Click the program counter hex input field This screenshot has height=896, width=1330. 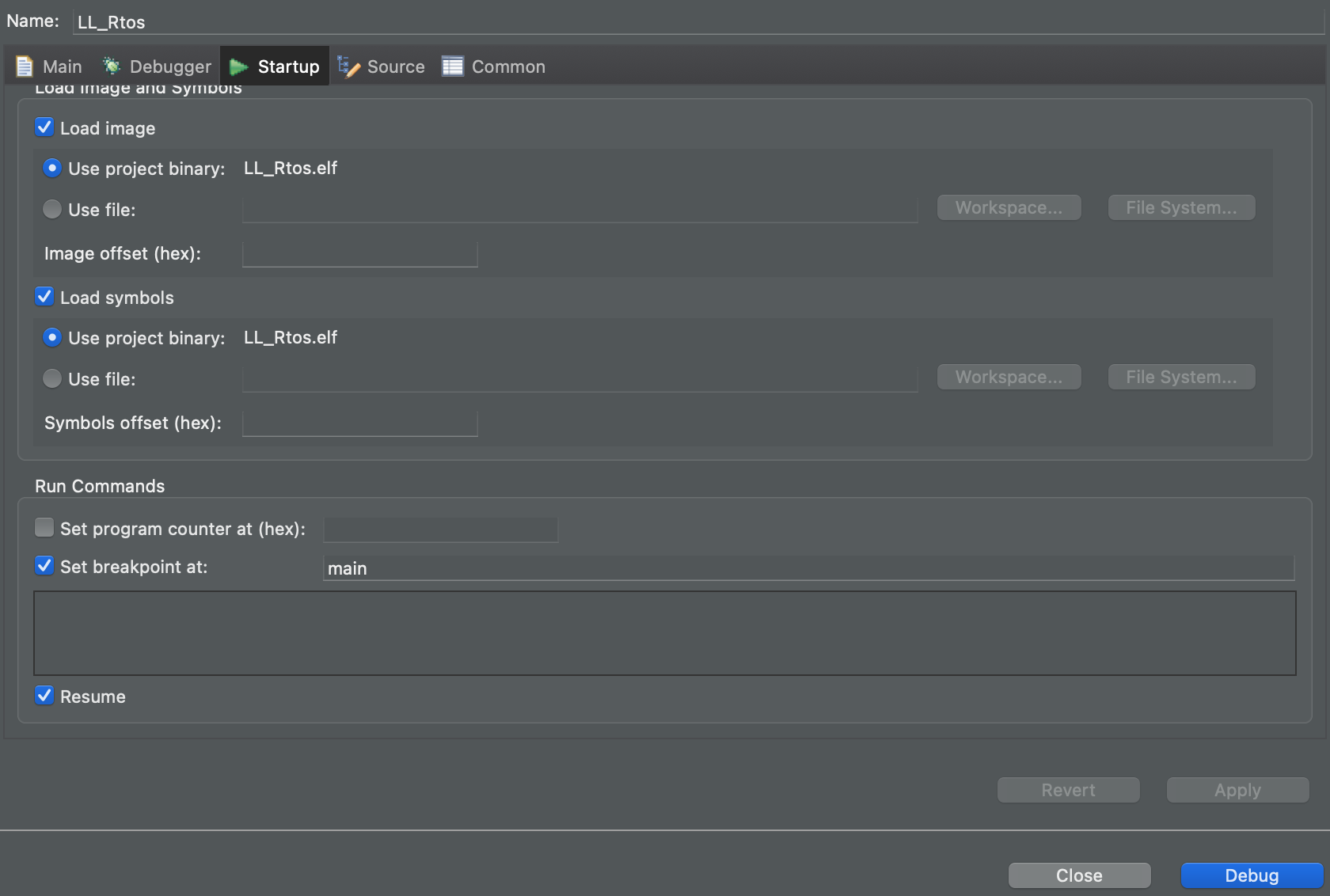441,530
